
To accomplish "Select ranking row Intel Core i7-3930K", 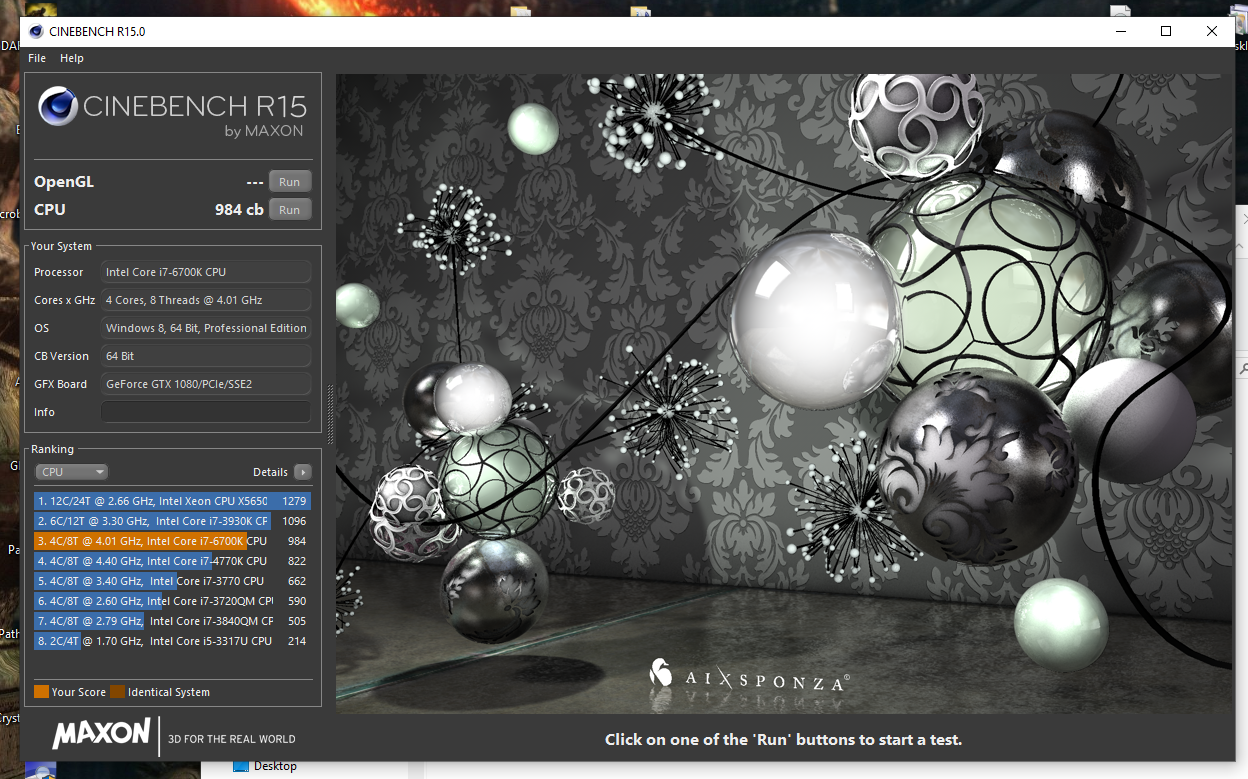I will [x=172, y=521].
